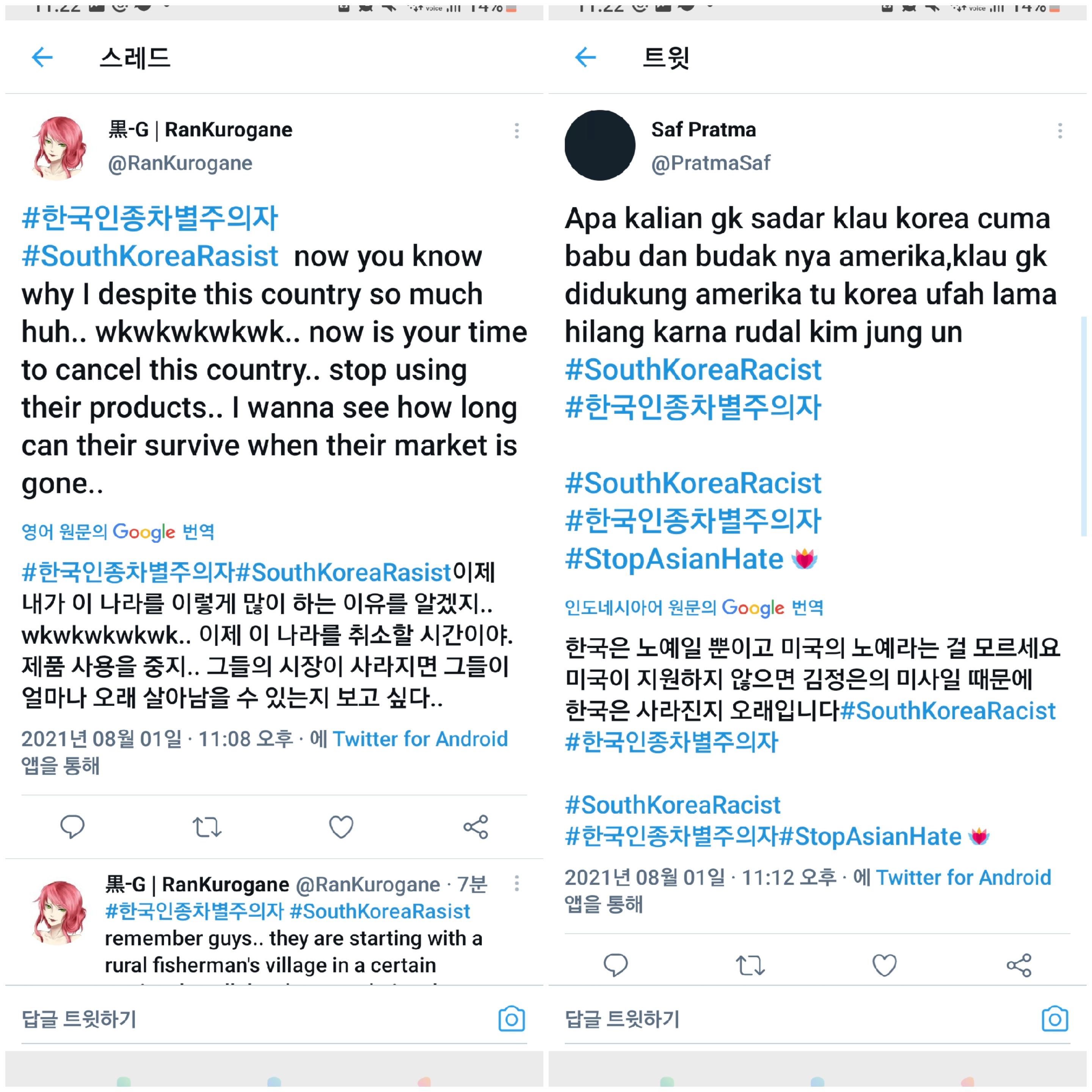Viewport: 1092px width, 1092px height.
Task: Share RanKurogane's main tweet
Action: (476, 827)
